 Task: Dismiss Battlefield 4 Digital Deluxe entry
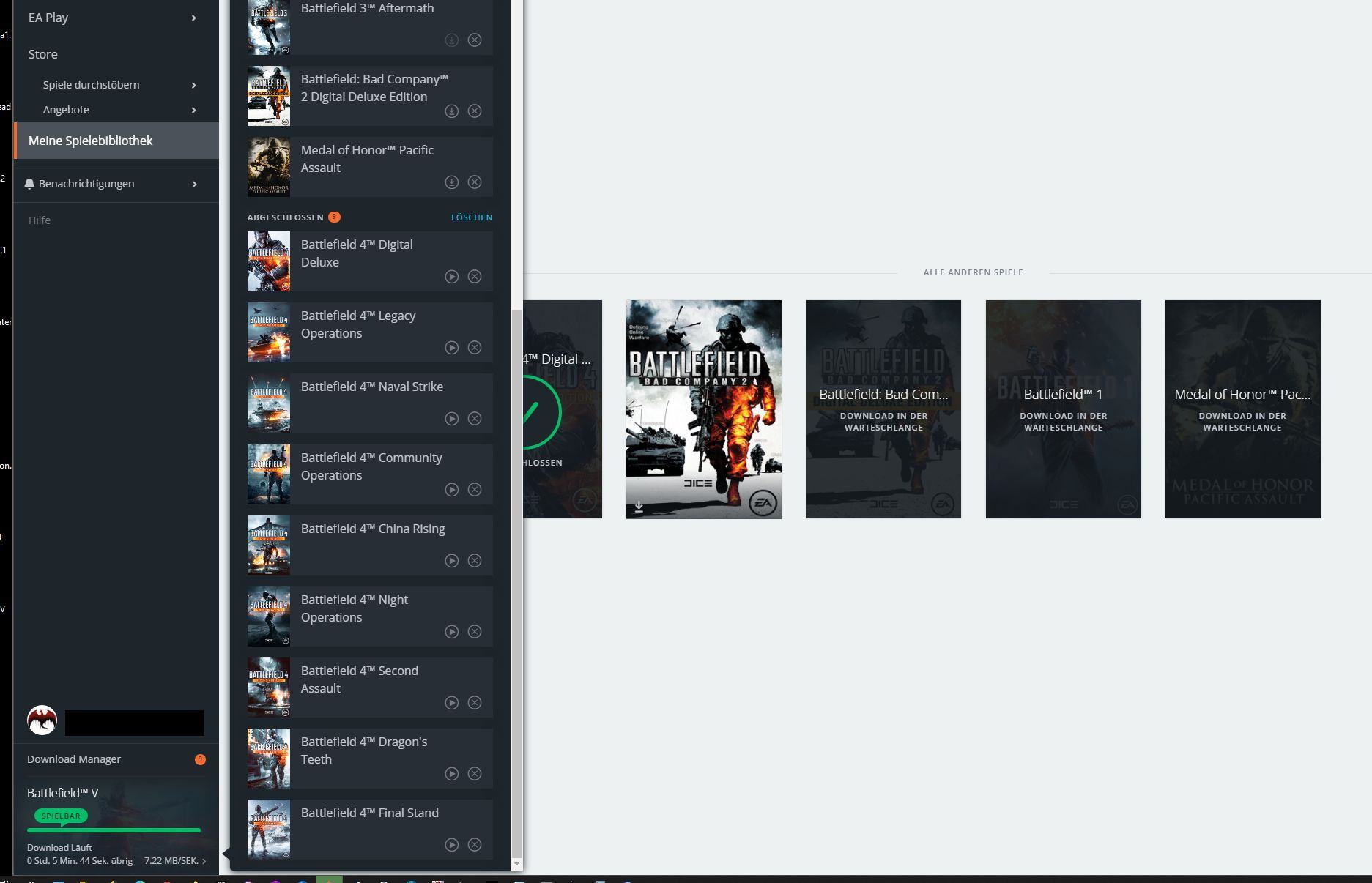(475, 276)
